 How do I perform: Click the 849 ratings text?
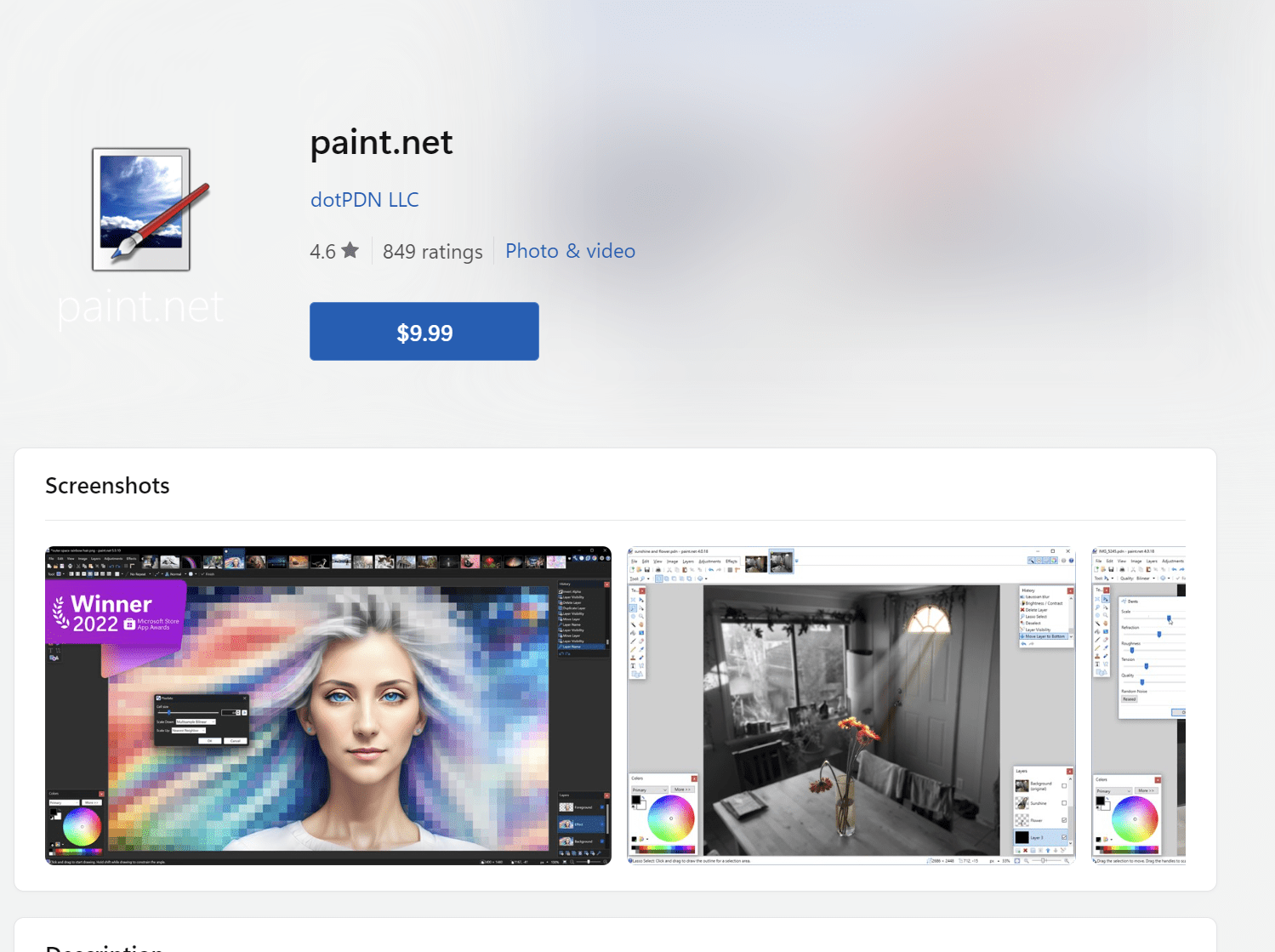[x=432, y=252]
